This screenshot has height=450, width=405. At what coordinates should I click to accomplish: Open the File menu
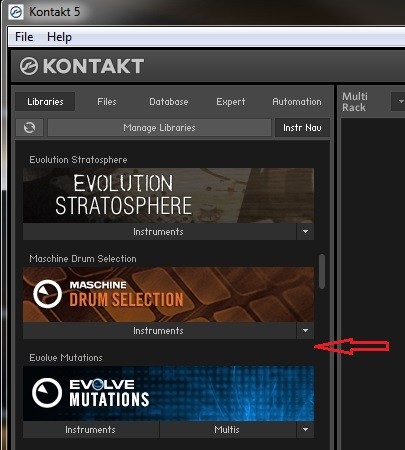pos(24,37)
